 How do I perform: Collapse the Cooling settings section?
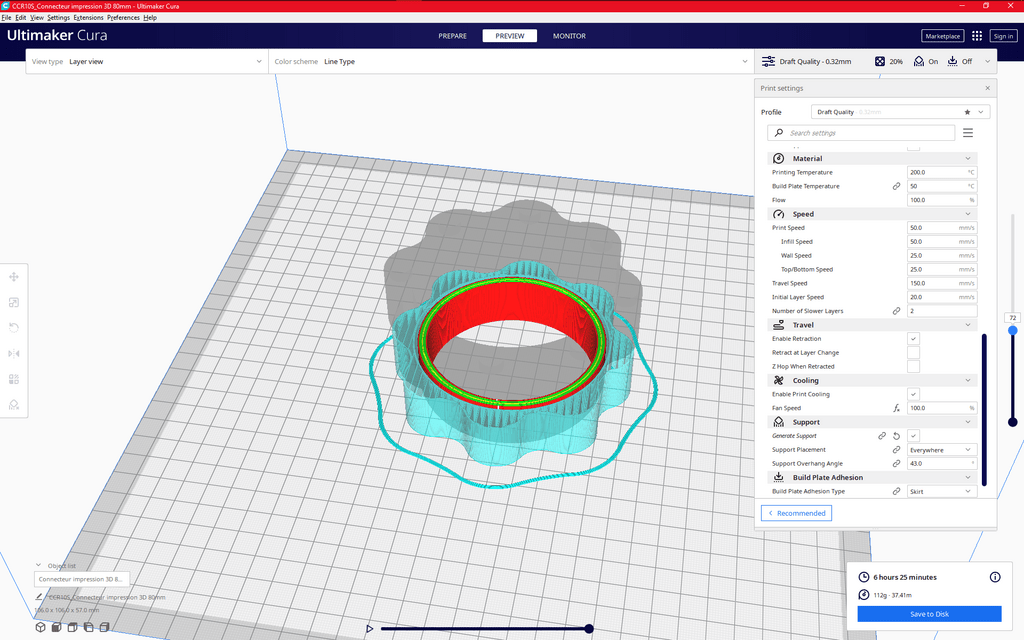(872, 381)
